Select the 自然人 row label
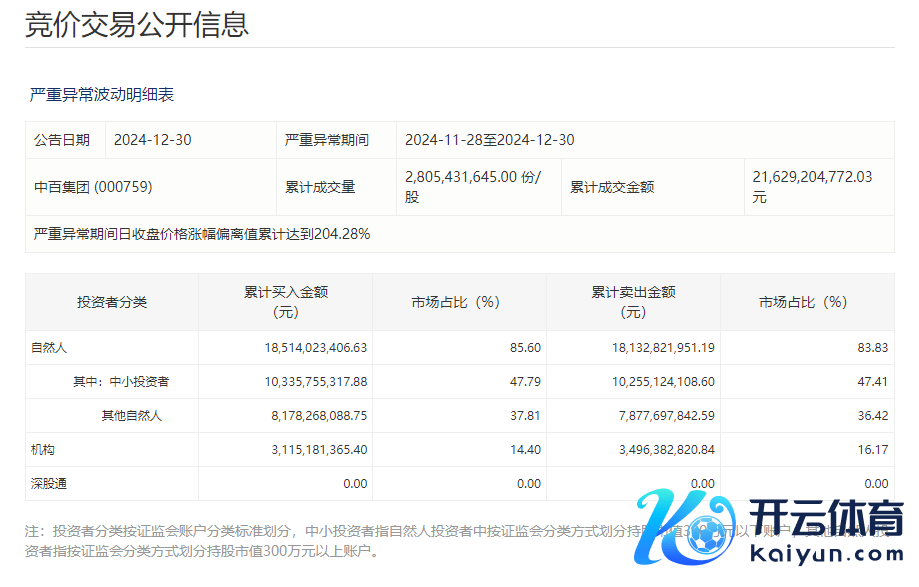This screenshot has height=587, width=919. 49,348
